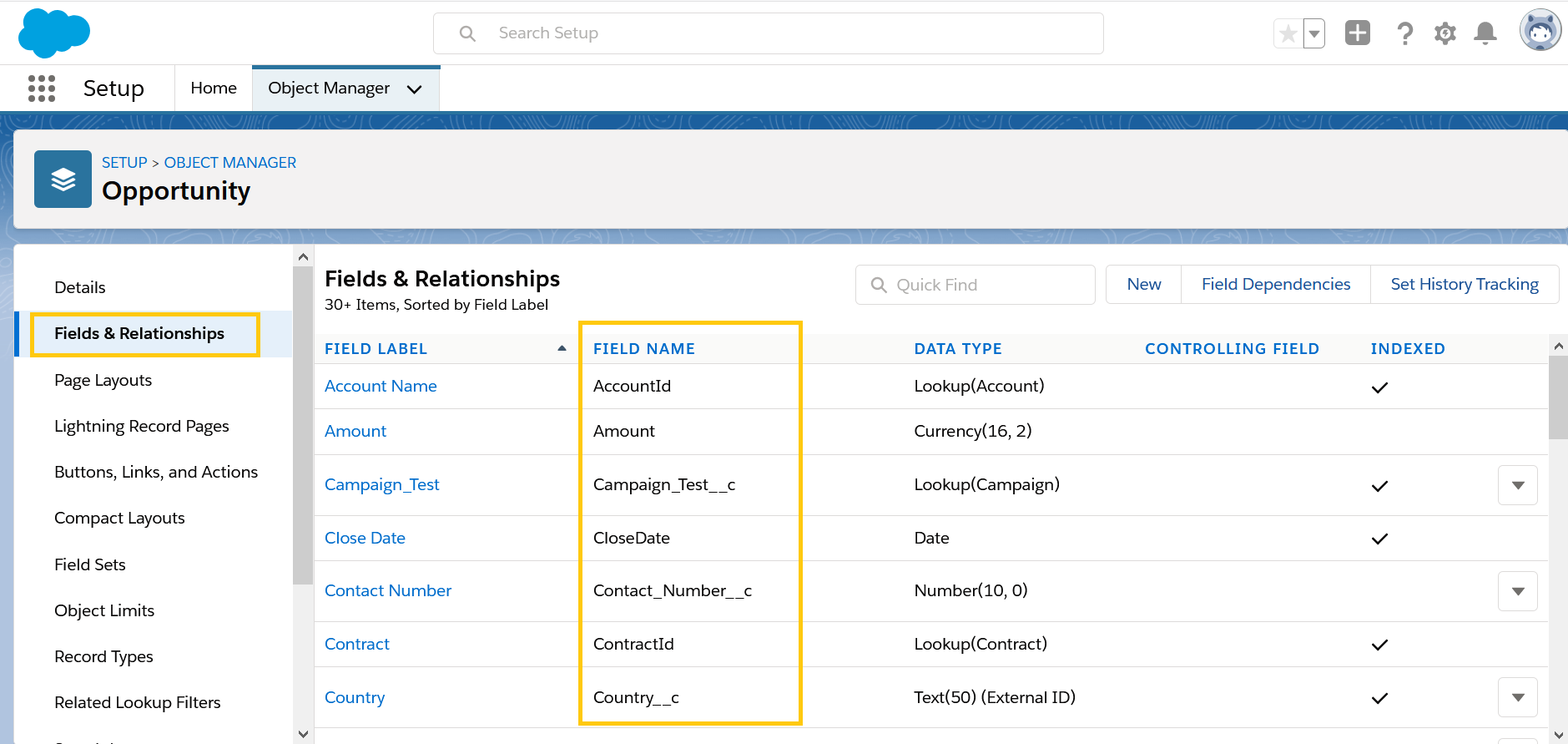The height and width of the screenshot is (744, 1568).
Task: Expand the Object Manager tab chevron
Action: pos(415,89)
